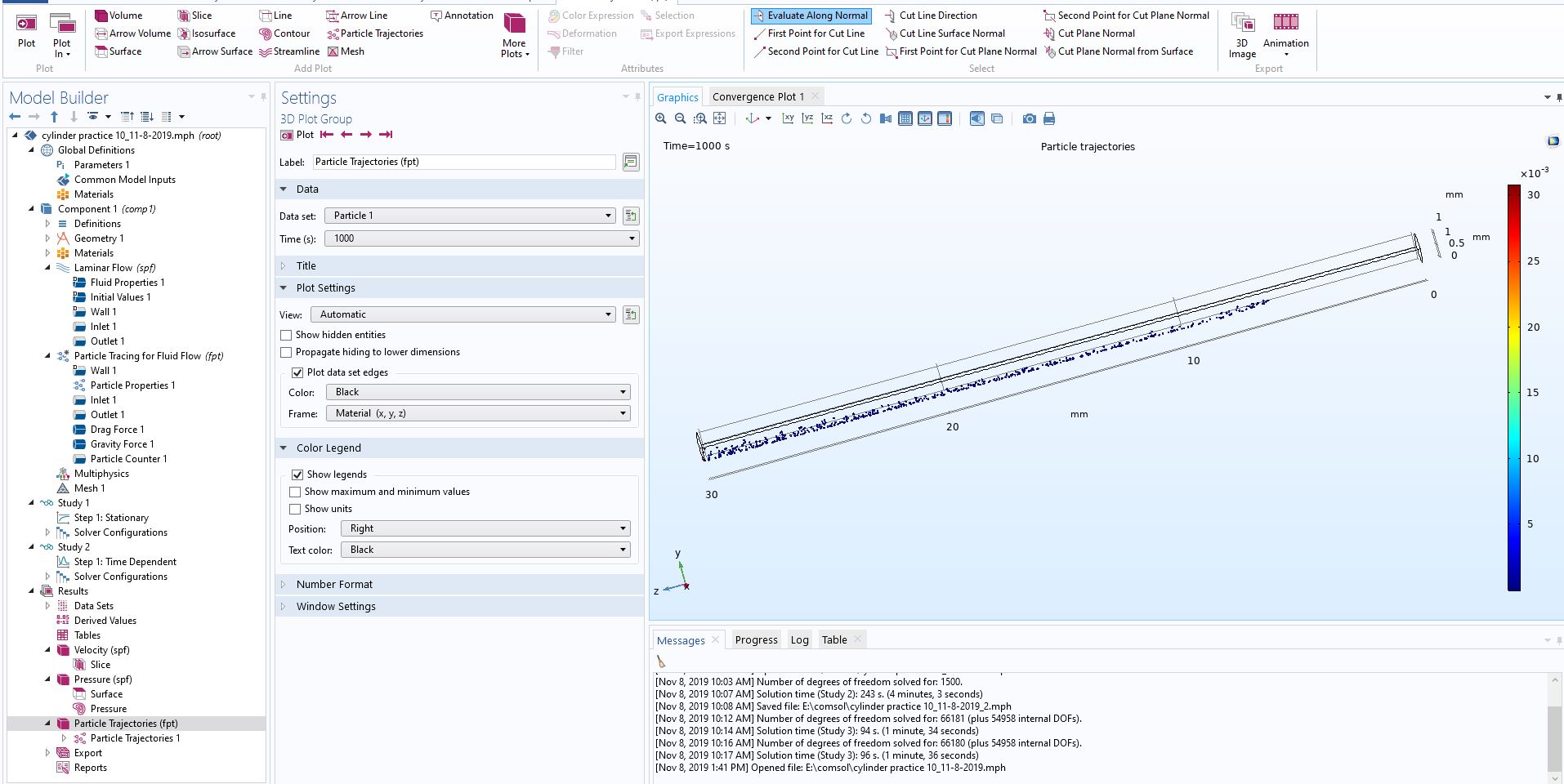Enable Show hidden entities checkbox
This screenshot has width=1564, height=784.
(286, 335)
